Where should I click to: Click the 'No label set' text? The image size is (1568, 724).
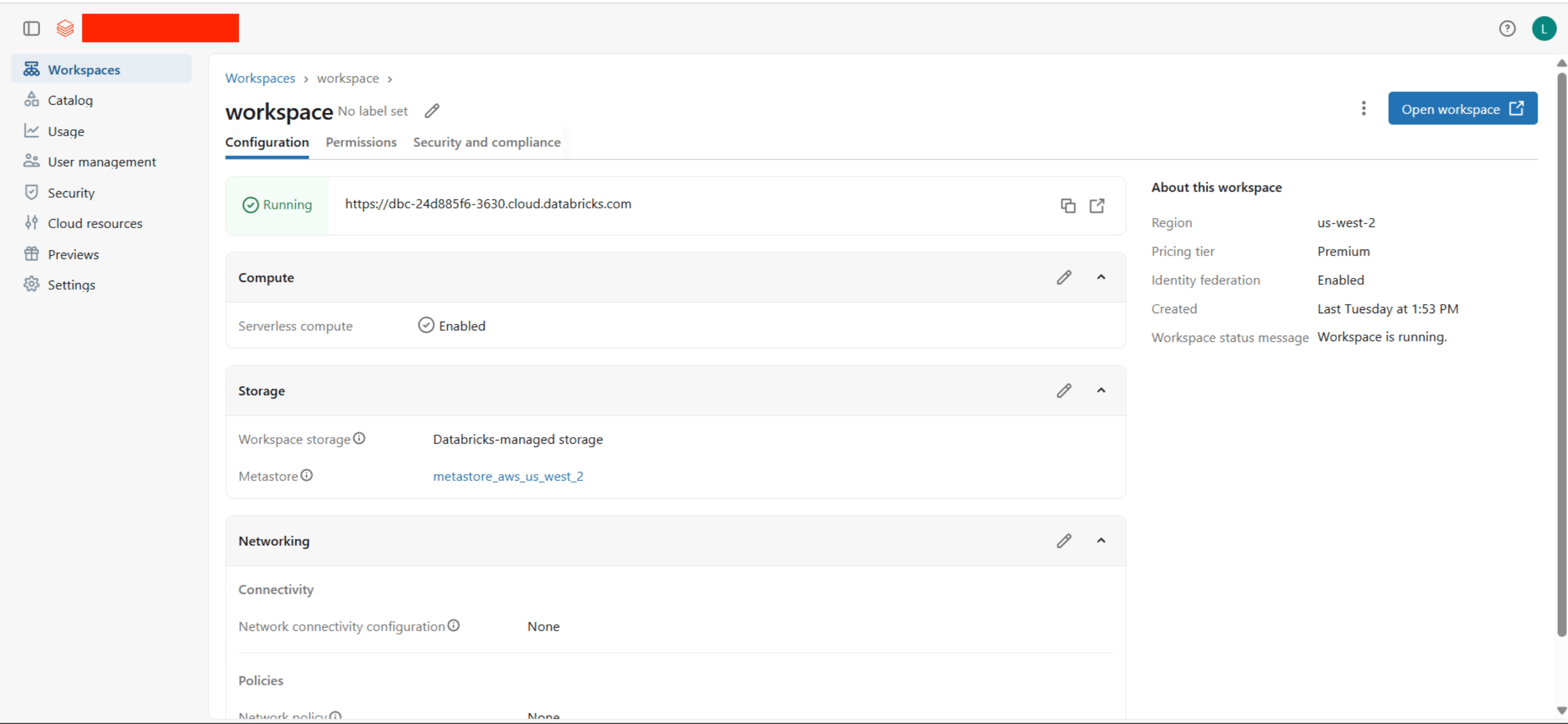[x=373, y=111]
